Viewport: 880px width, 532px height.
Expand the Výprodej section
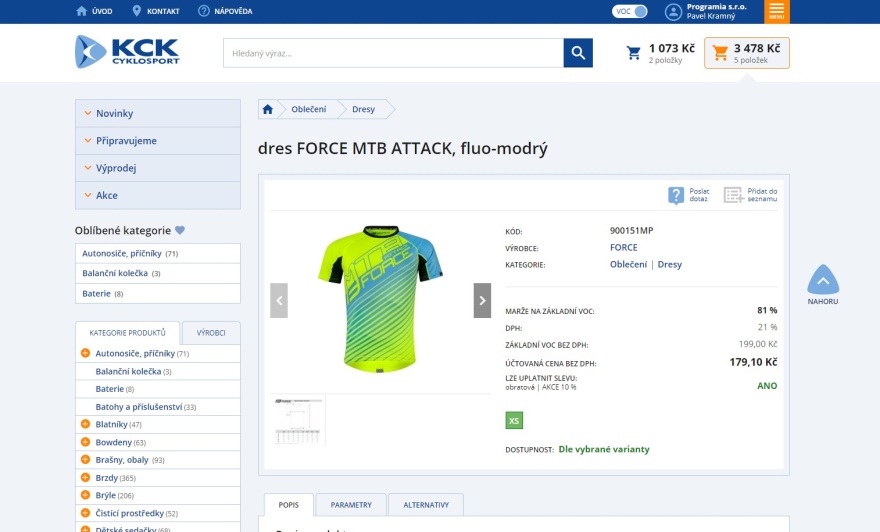[x=158, y=168]
